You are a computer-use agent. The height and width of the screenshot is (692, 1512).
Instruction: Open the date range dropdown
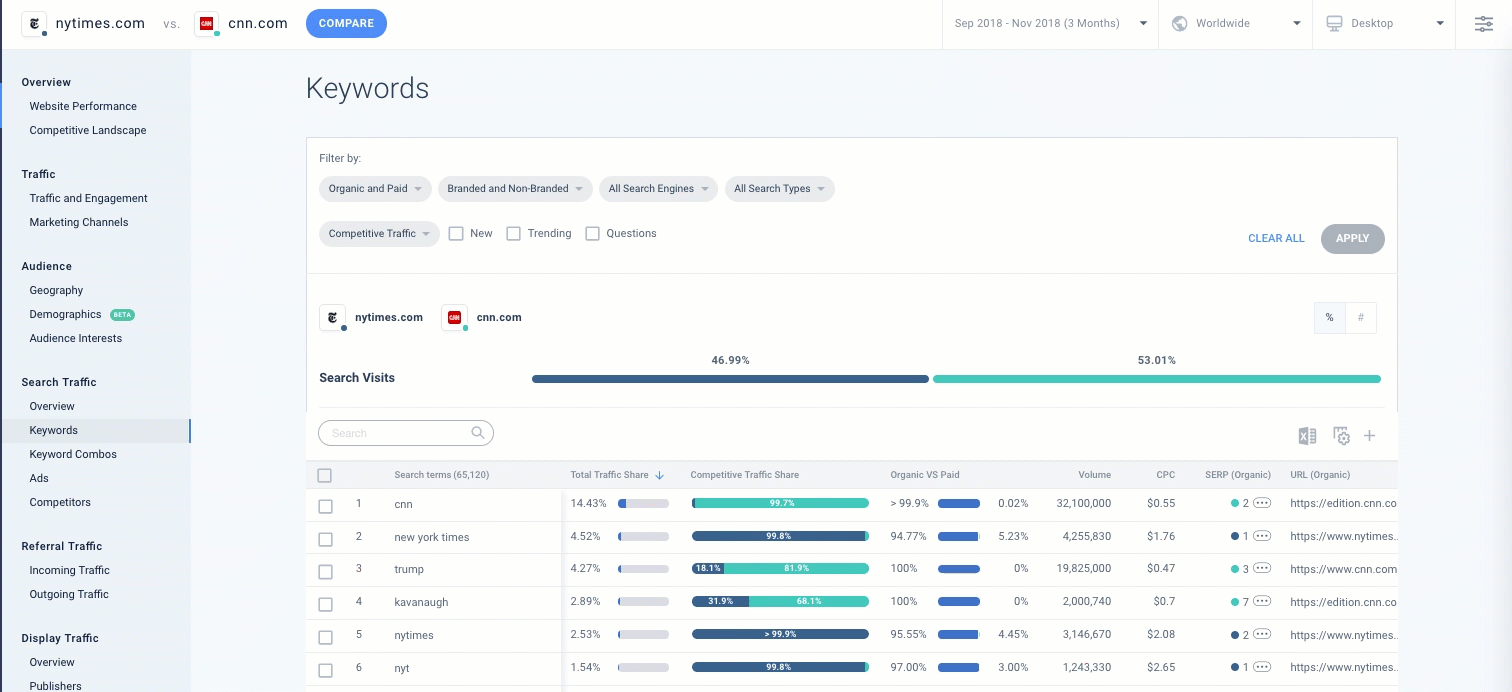1050,23
